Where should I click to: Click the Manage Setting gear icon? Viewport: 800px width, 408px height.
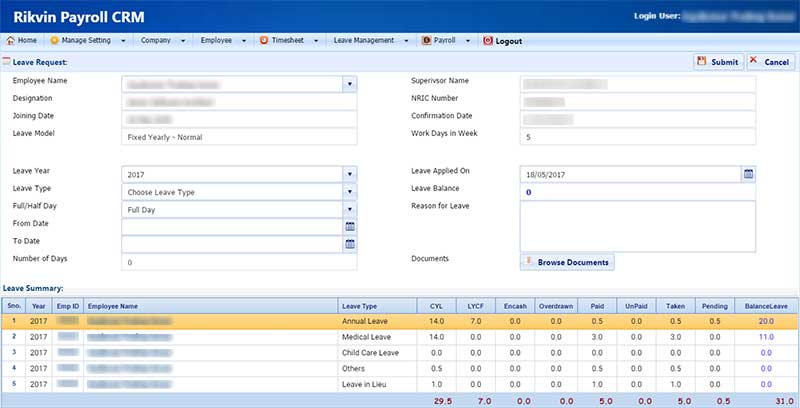(55, 40)
